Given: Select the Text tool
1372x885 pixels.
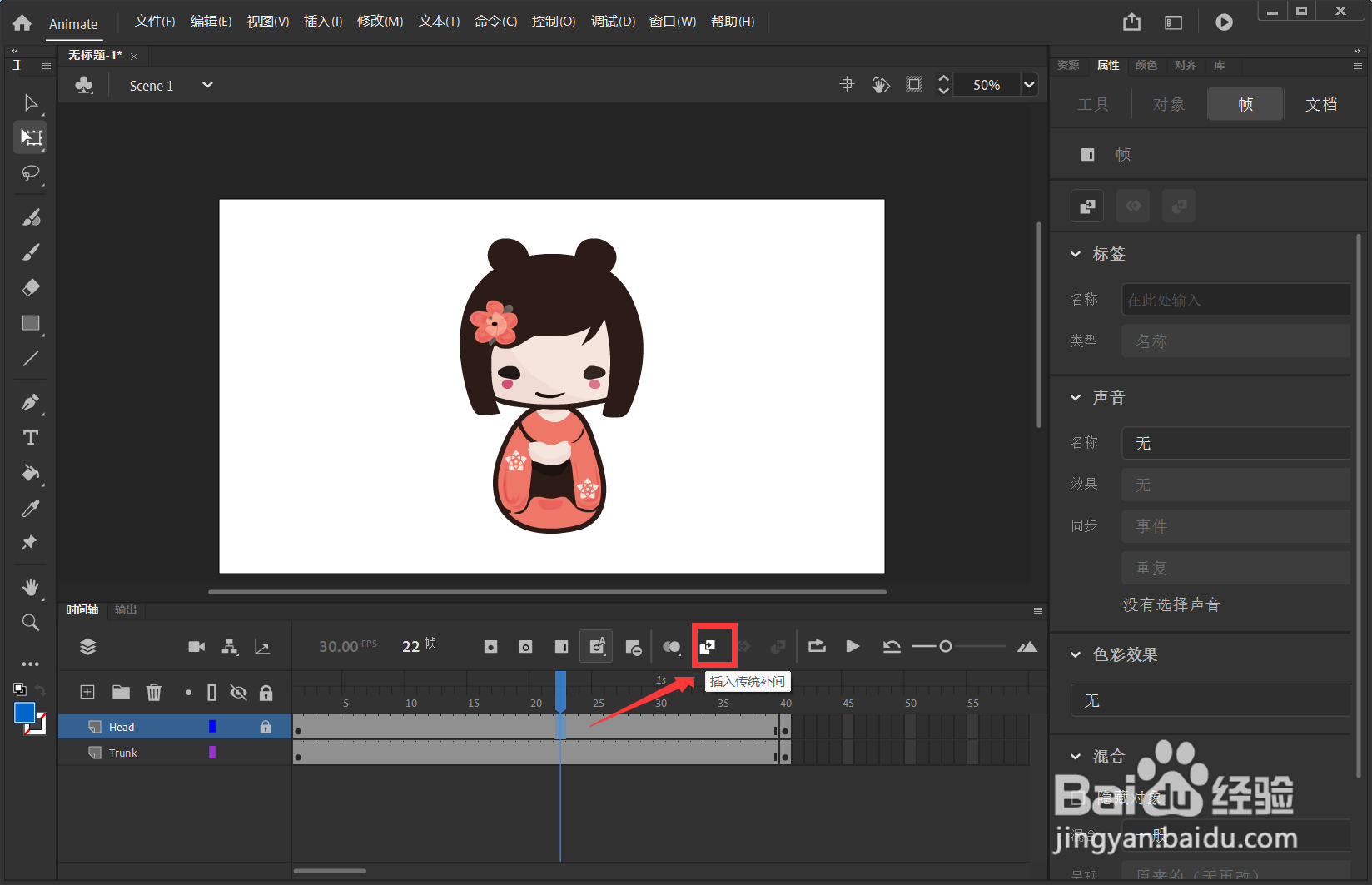Looking at the screenshot, I should tap(31, 438).
